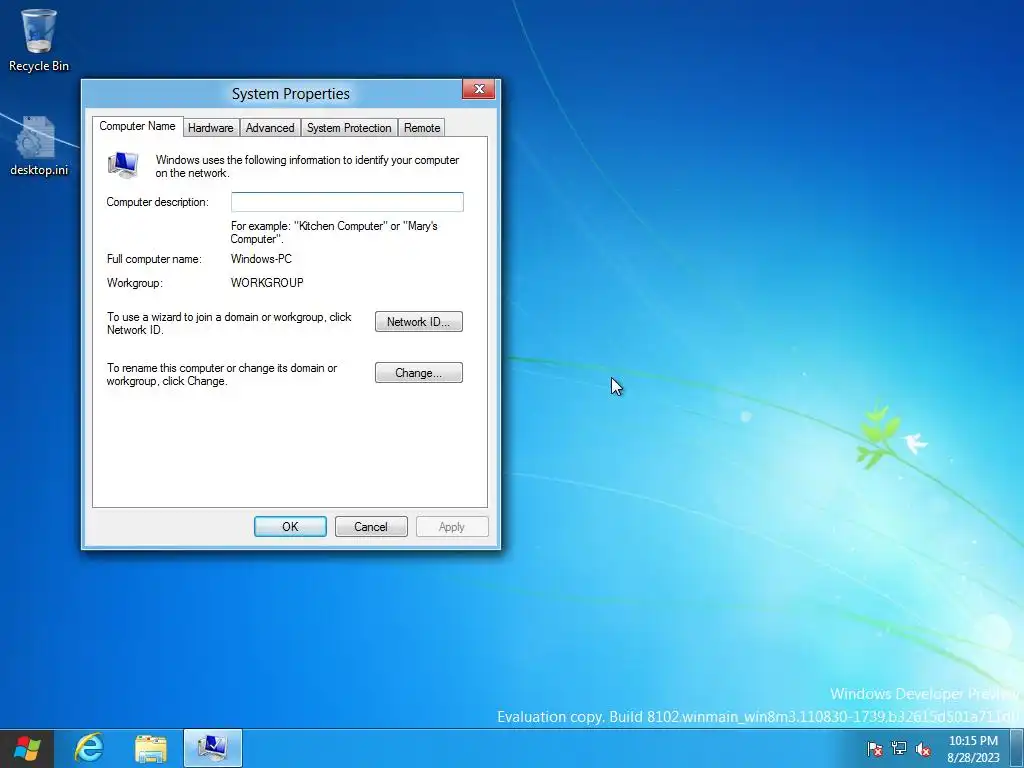Click the Show desktop strip

pyautogui.click(x=1017, y=748)
